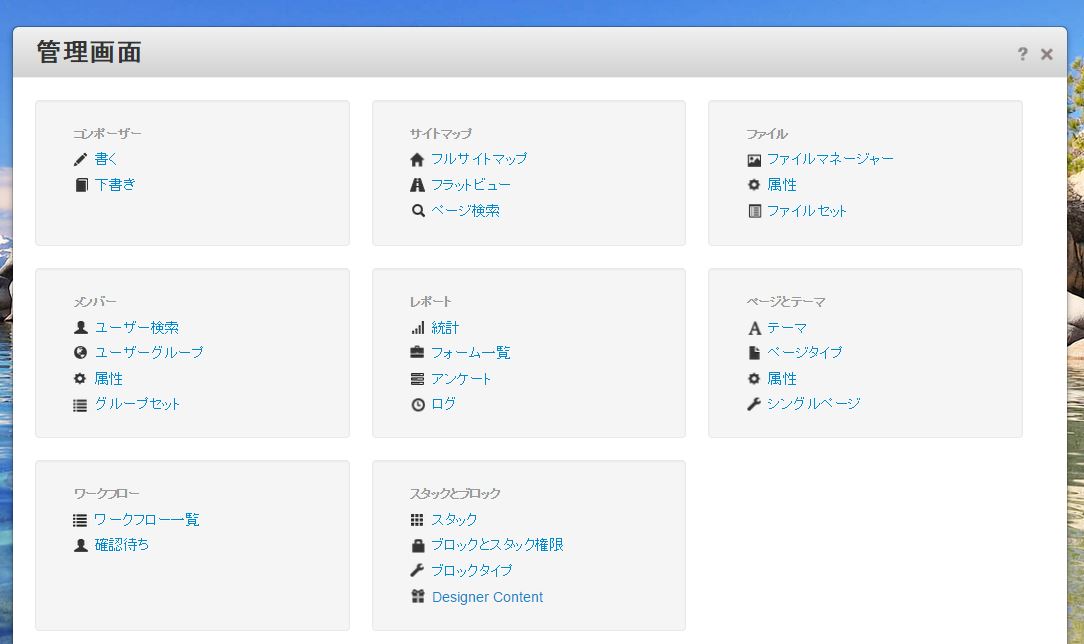Open the シングルページ link
Viewport: 1084px width, 644px height.
[x=814, y=404]
